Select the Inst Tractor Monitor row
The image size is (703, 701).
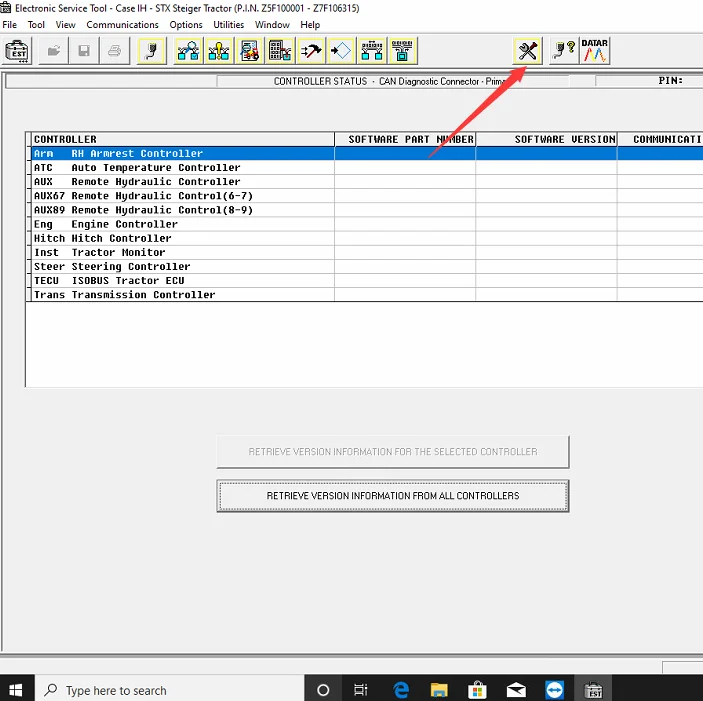click(367, 252)
